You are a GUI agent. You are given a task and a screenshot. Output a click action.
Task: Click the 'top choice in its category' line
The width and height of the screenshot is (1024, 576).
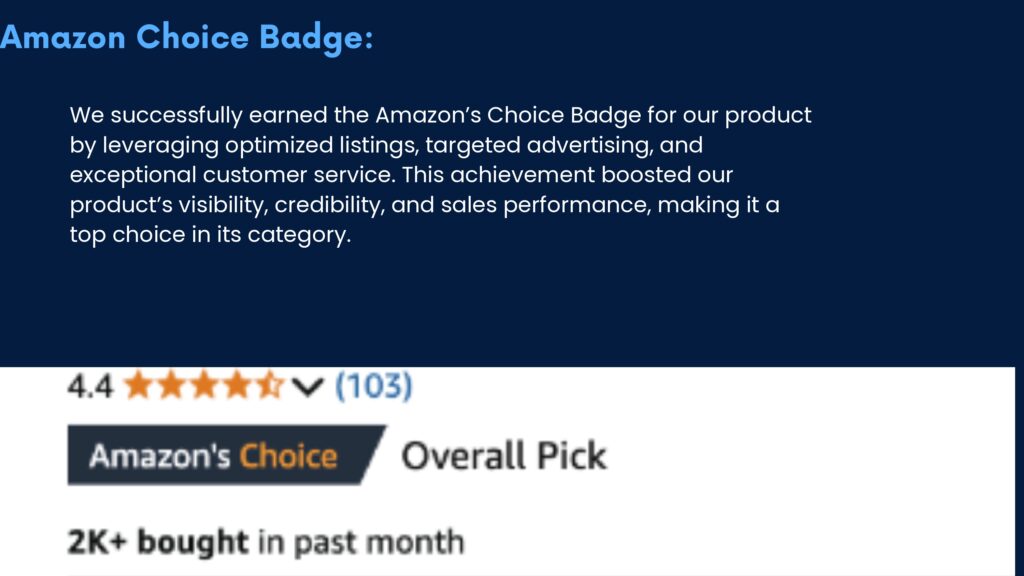(210, 234)
